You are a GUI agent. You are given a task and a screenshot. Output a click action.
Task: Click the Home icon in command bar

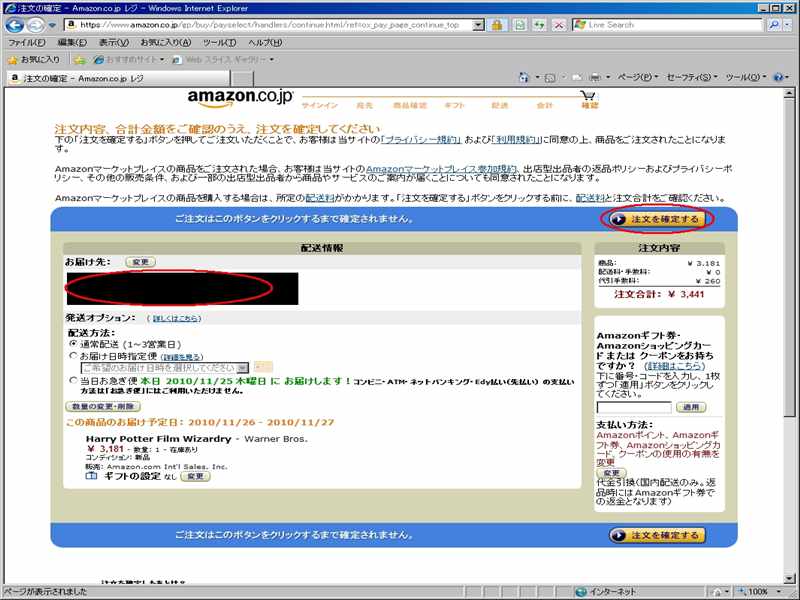pyautogui.click(x=524, y=78)
